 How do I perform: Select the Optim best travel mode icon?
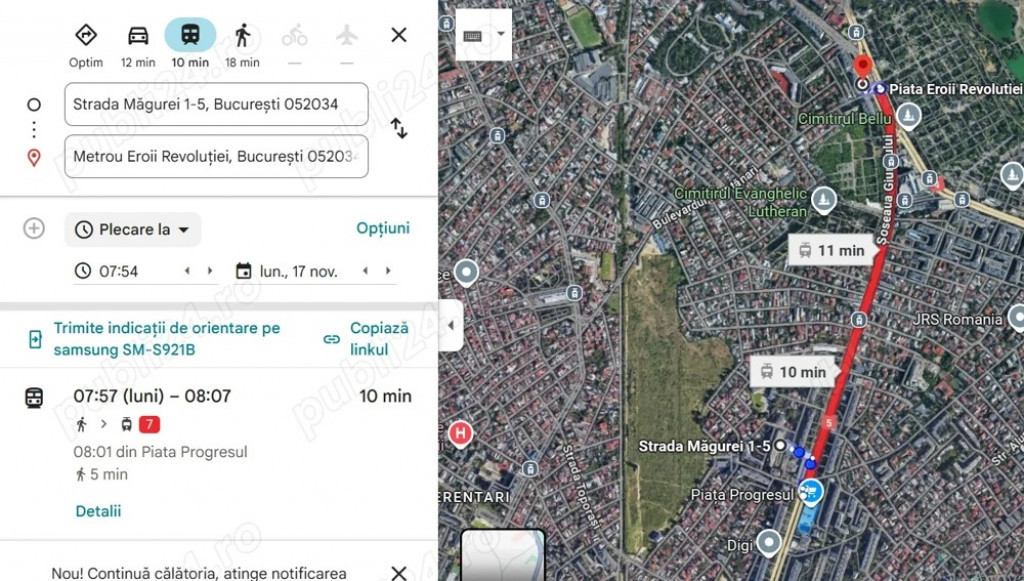coord(86,35)
